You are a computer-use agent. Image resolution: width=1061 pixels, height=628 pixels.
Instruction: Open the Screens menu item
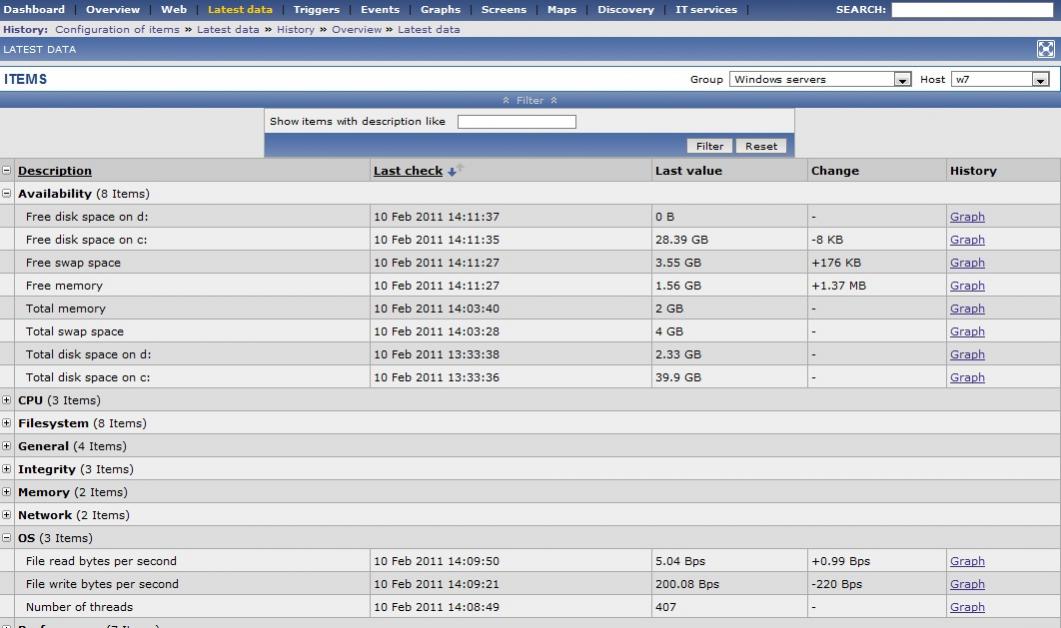pyautogui.click(x=503, y=9)
